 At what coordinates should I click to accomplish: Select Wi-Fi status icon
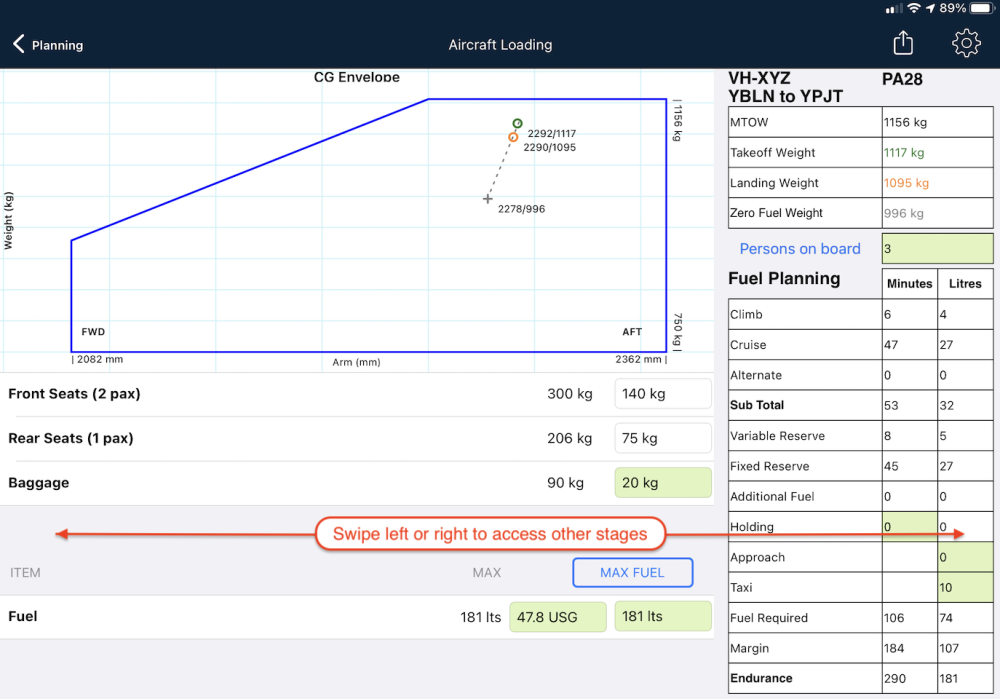[914, 8]
